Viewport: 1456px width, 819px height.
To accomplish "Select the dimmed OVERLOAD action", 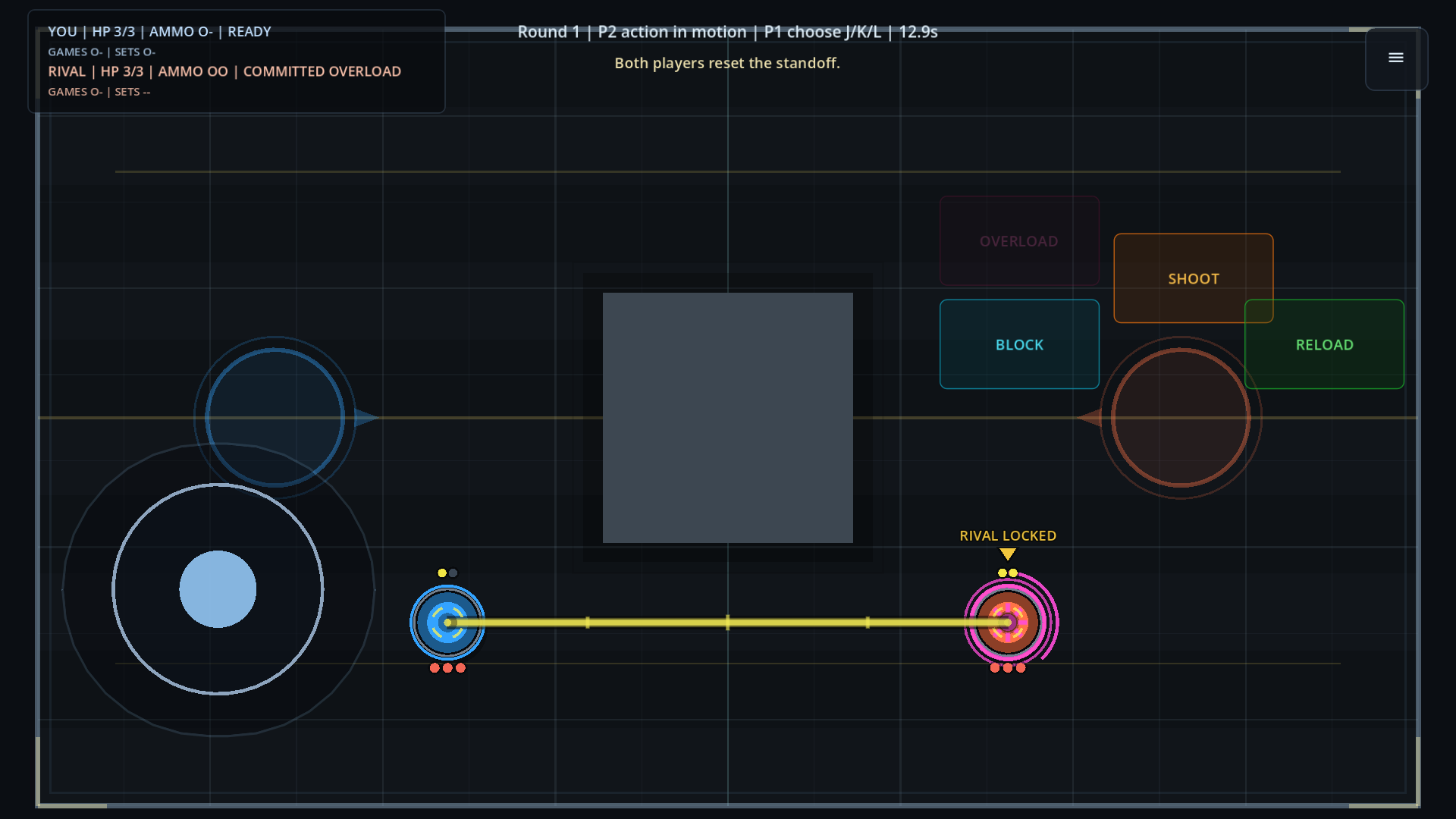I will 1019,241.
